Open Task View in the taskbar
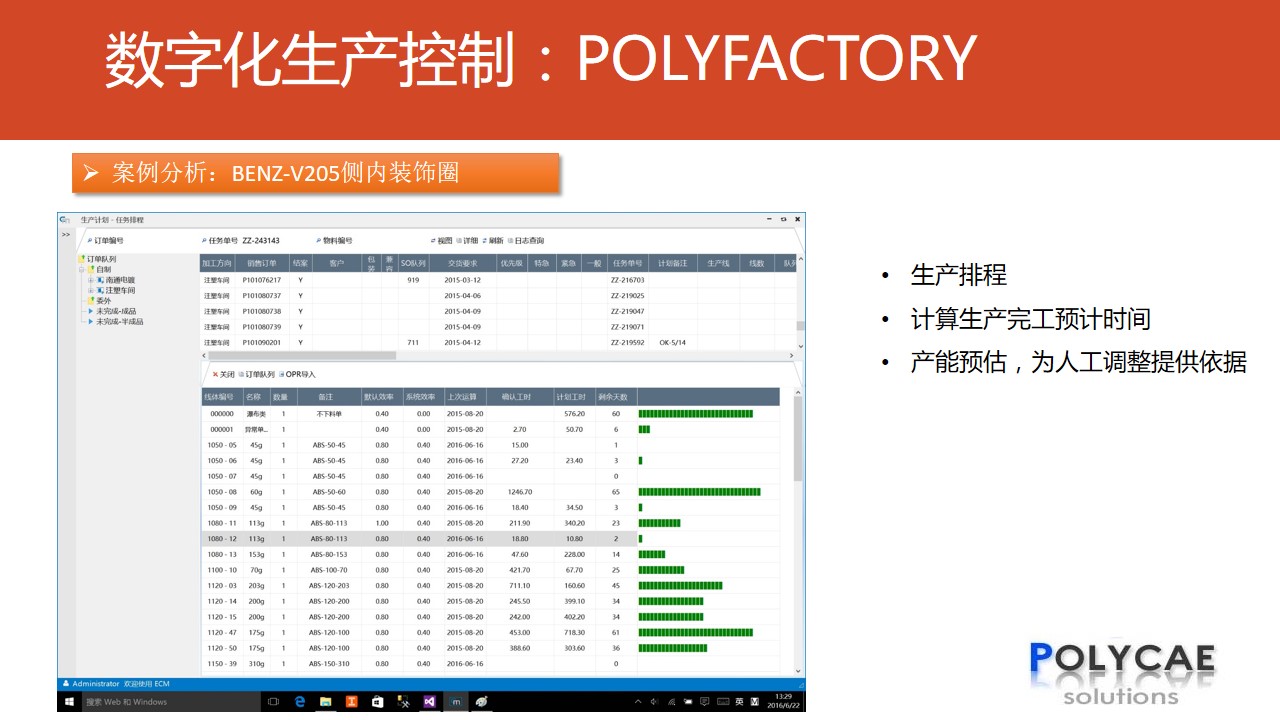This screenshot has height=720, width=1280. point(274,702)
